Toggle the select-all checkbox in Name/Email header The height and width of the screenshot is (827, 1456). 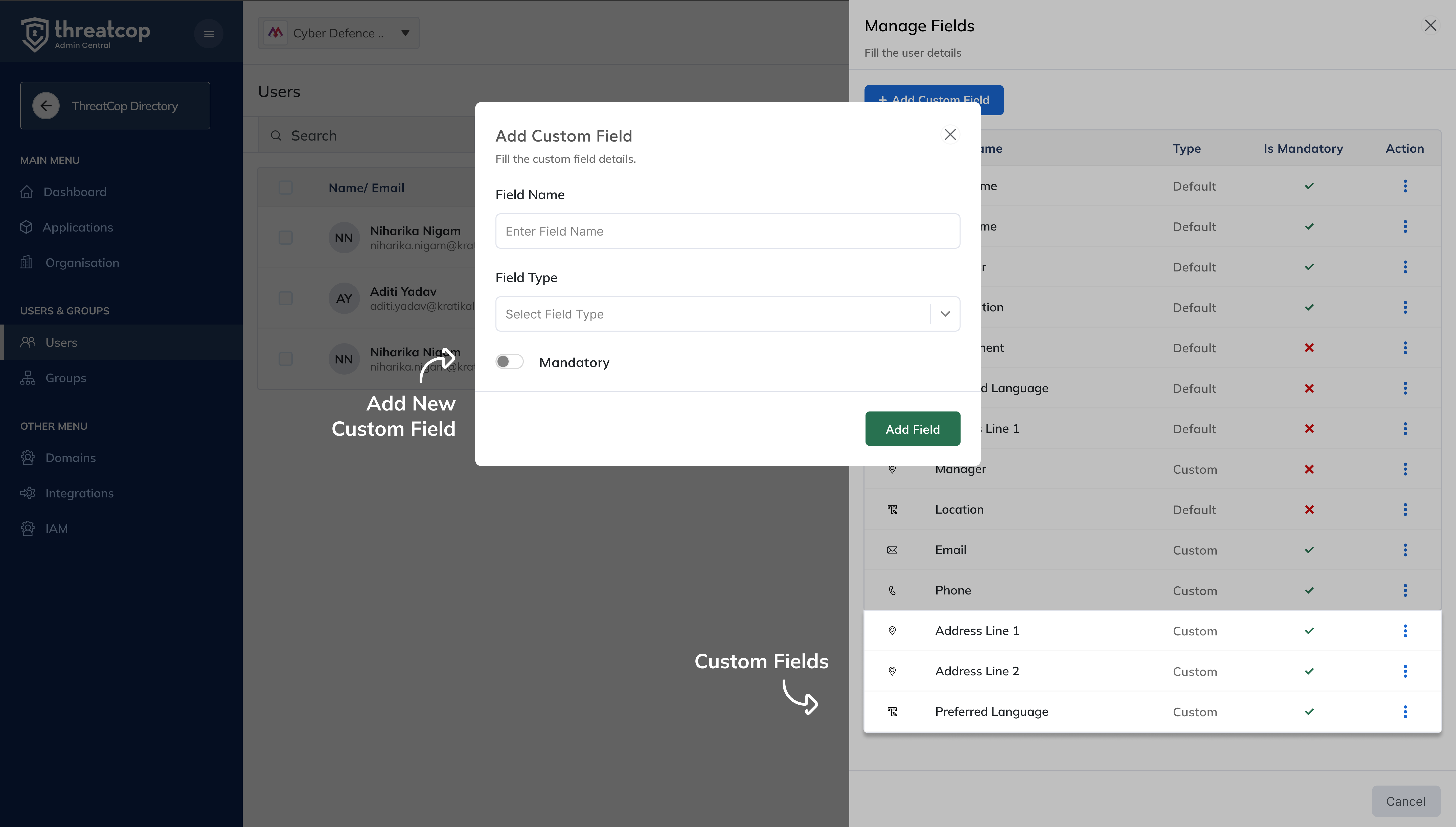coord(286,188)
